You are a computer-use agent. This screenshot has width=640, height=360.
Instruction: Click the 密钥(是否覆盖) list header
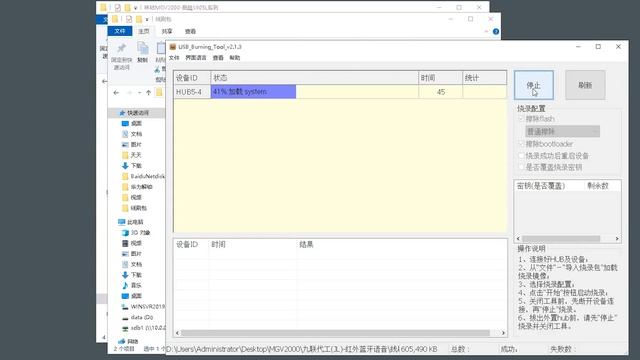(x=541, y=186)
